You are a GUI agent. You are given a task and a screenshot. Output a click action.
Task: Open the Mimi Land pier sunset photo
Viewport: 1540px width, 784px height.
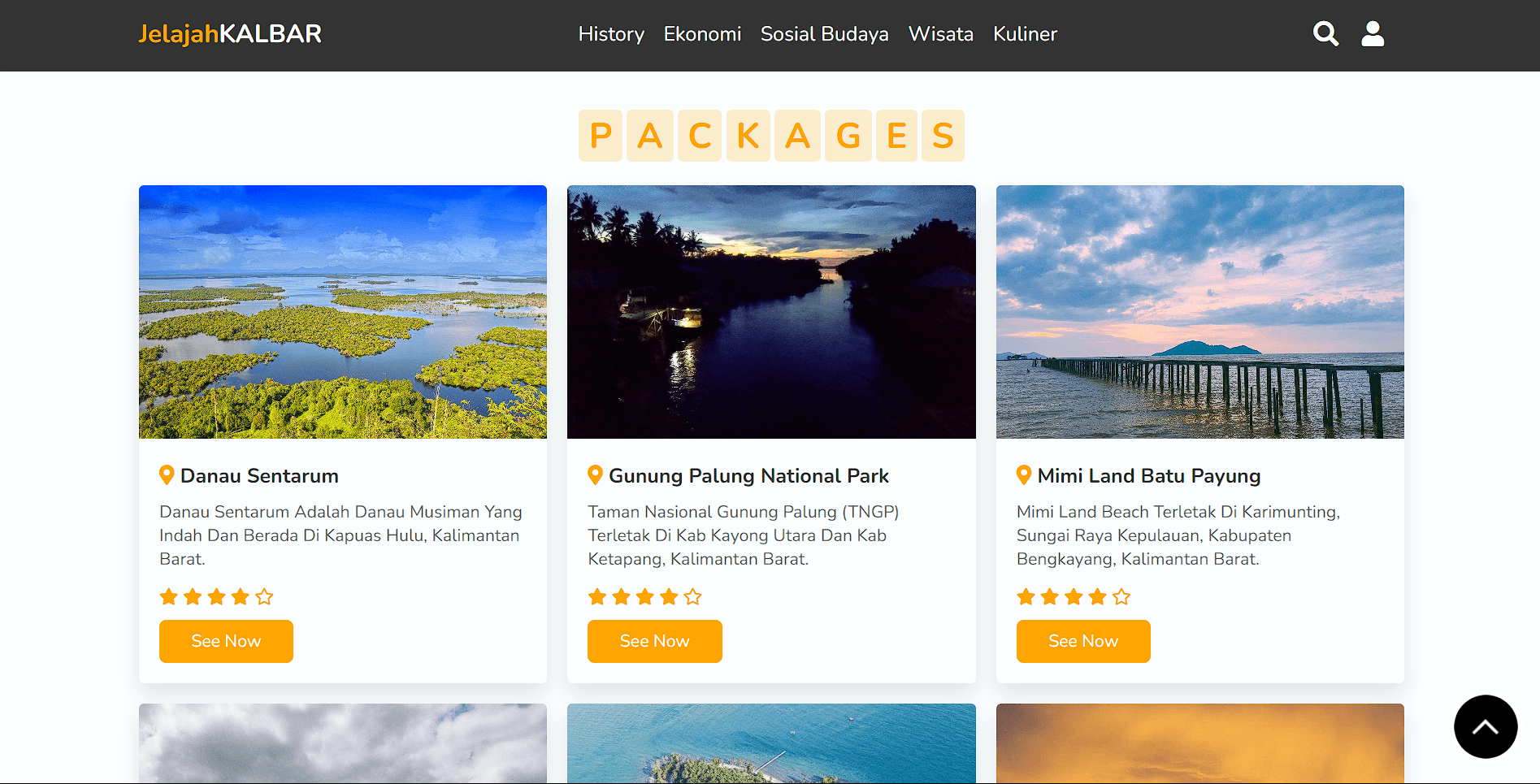(x=1200, y=312)
